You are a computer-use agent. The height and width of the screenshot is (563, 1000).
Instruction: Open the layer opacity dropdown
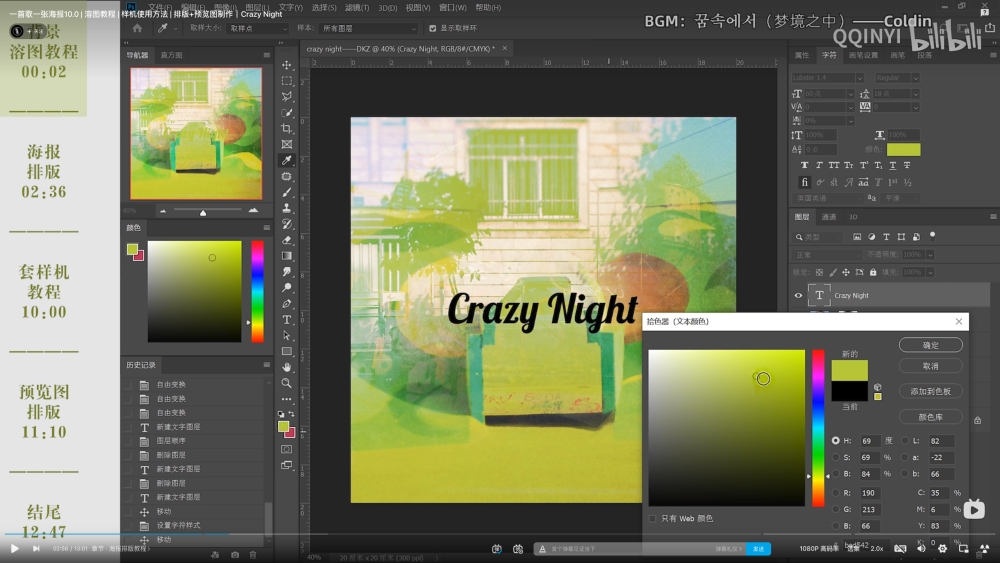click(930, 254)
